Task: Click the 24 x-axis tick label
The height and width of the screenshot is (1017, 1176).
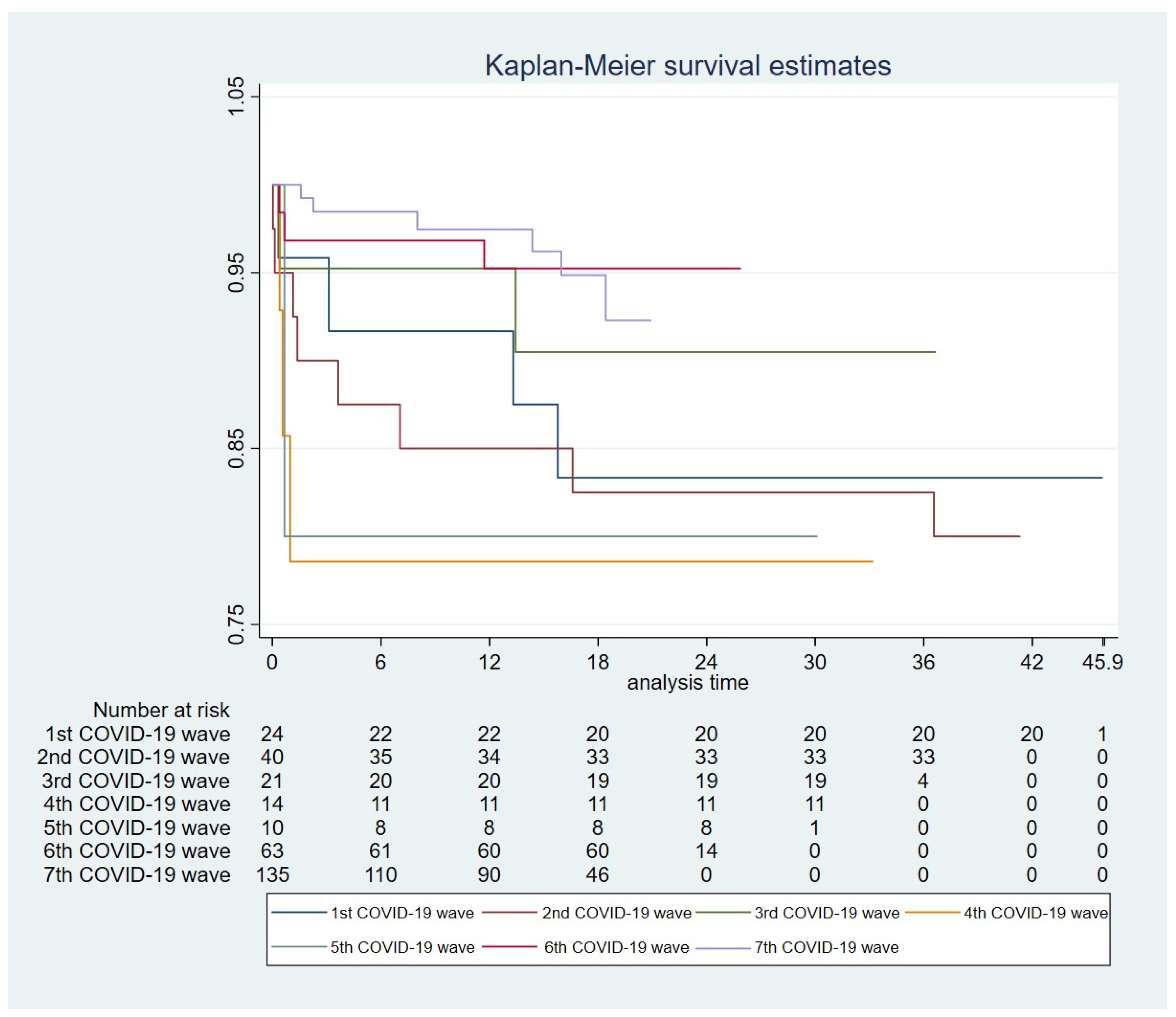Action: click(x=706, y=662)
